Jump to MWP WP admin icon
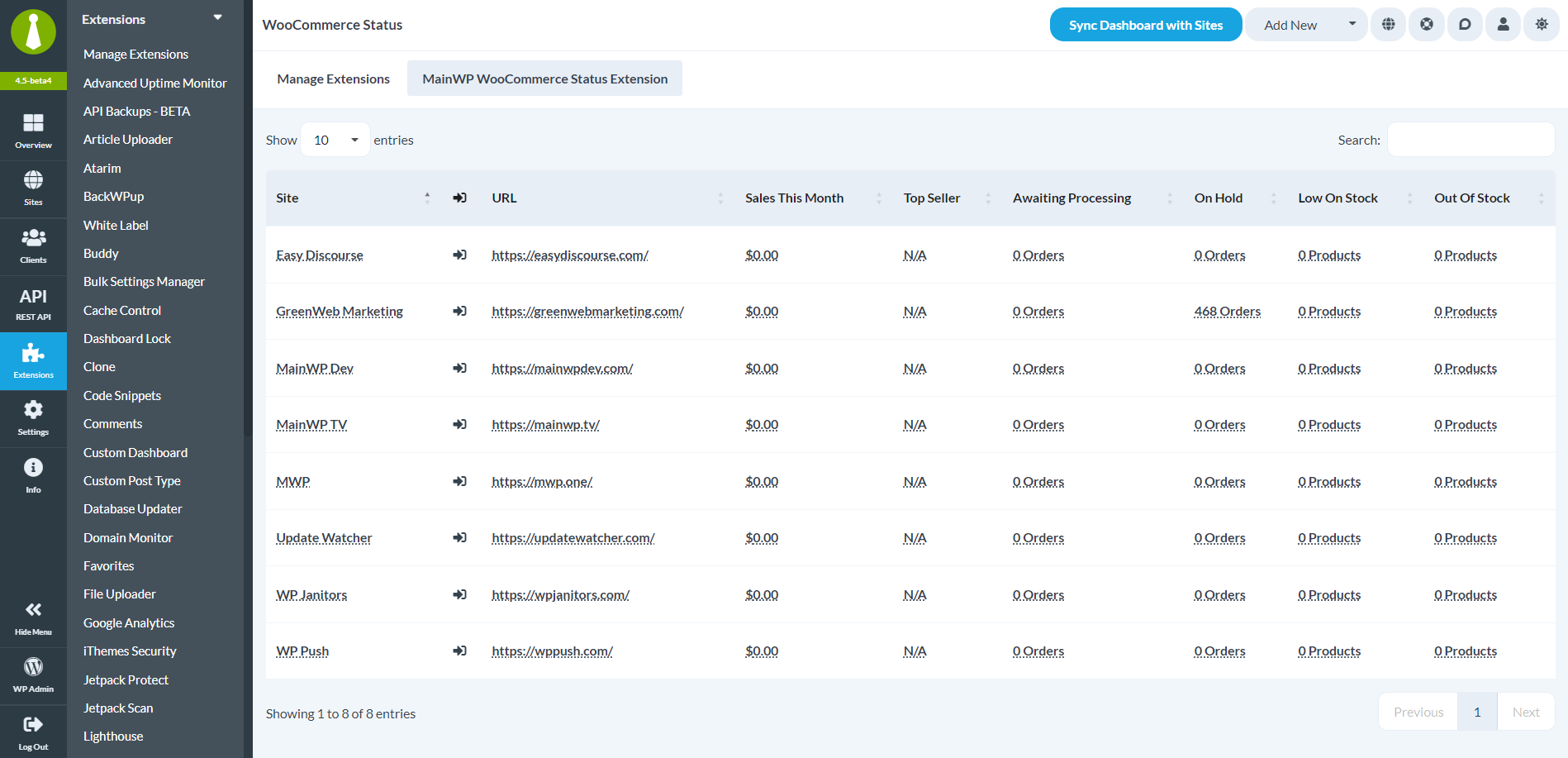This screenshot has height=758, width=1568. point(460,481)
